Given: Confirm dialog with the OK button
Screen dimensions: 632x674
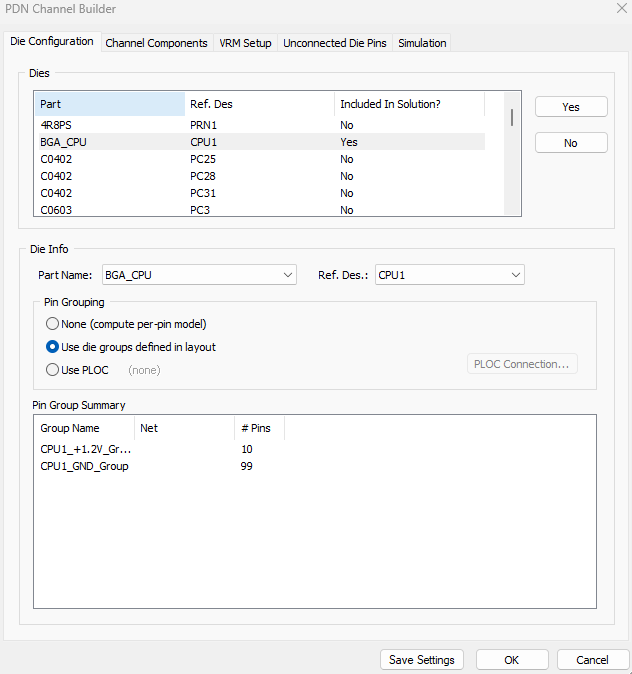Looking at the screenshot, I should (511, 660).
